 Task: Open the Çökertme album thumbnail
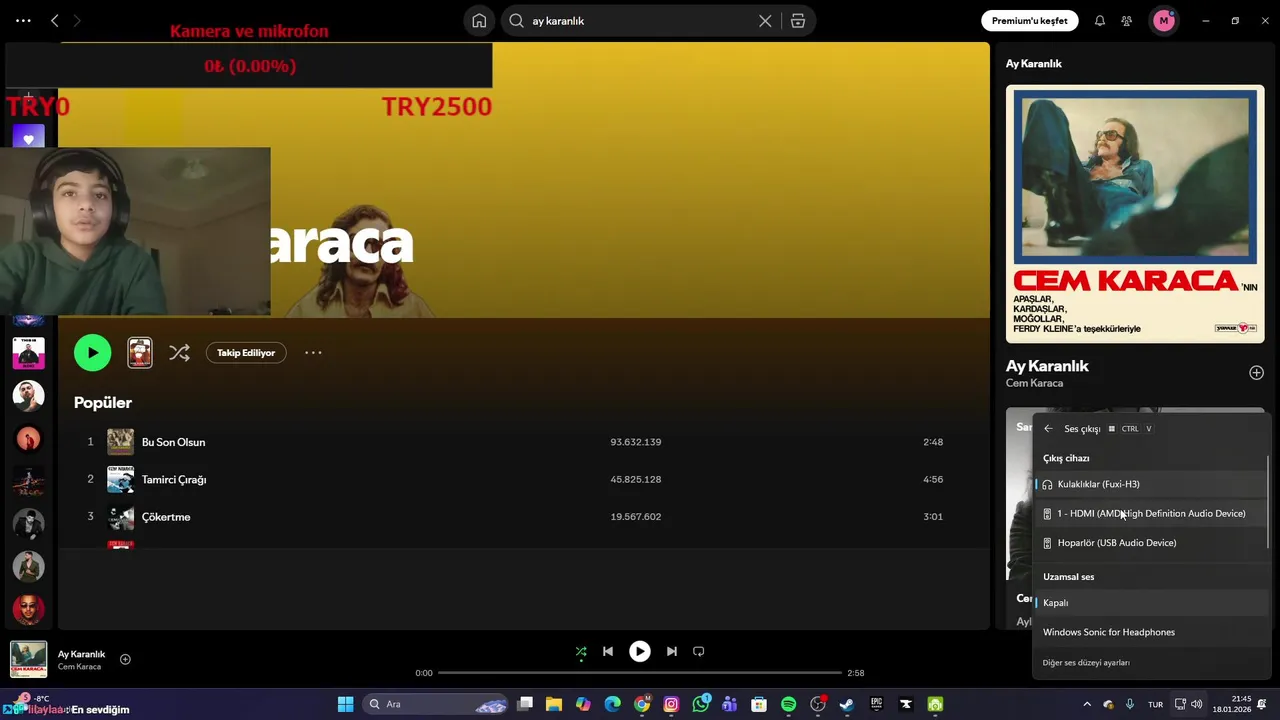(x=120, y=517)
